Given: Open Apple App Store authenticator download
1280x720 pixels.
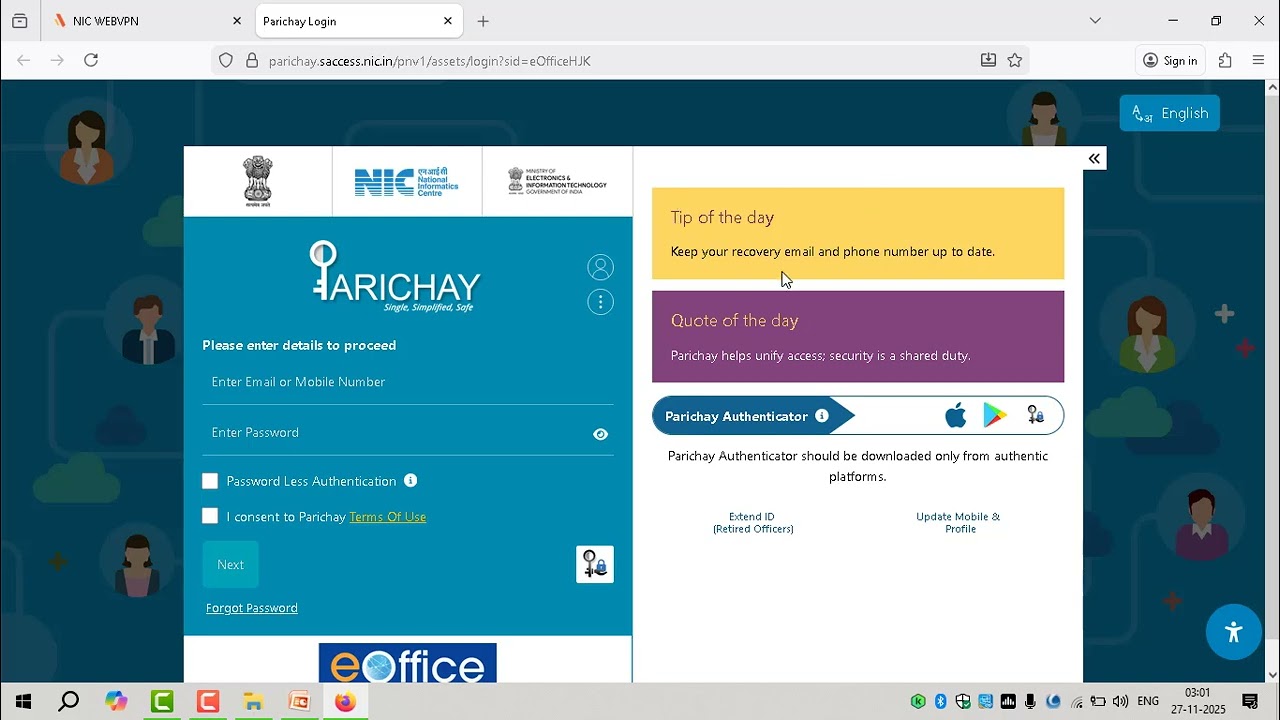Looking at the screenshot, I should 956,416.
